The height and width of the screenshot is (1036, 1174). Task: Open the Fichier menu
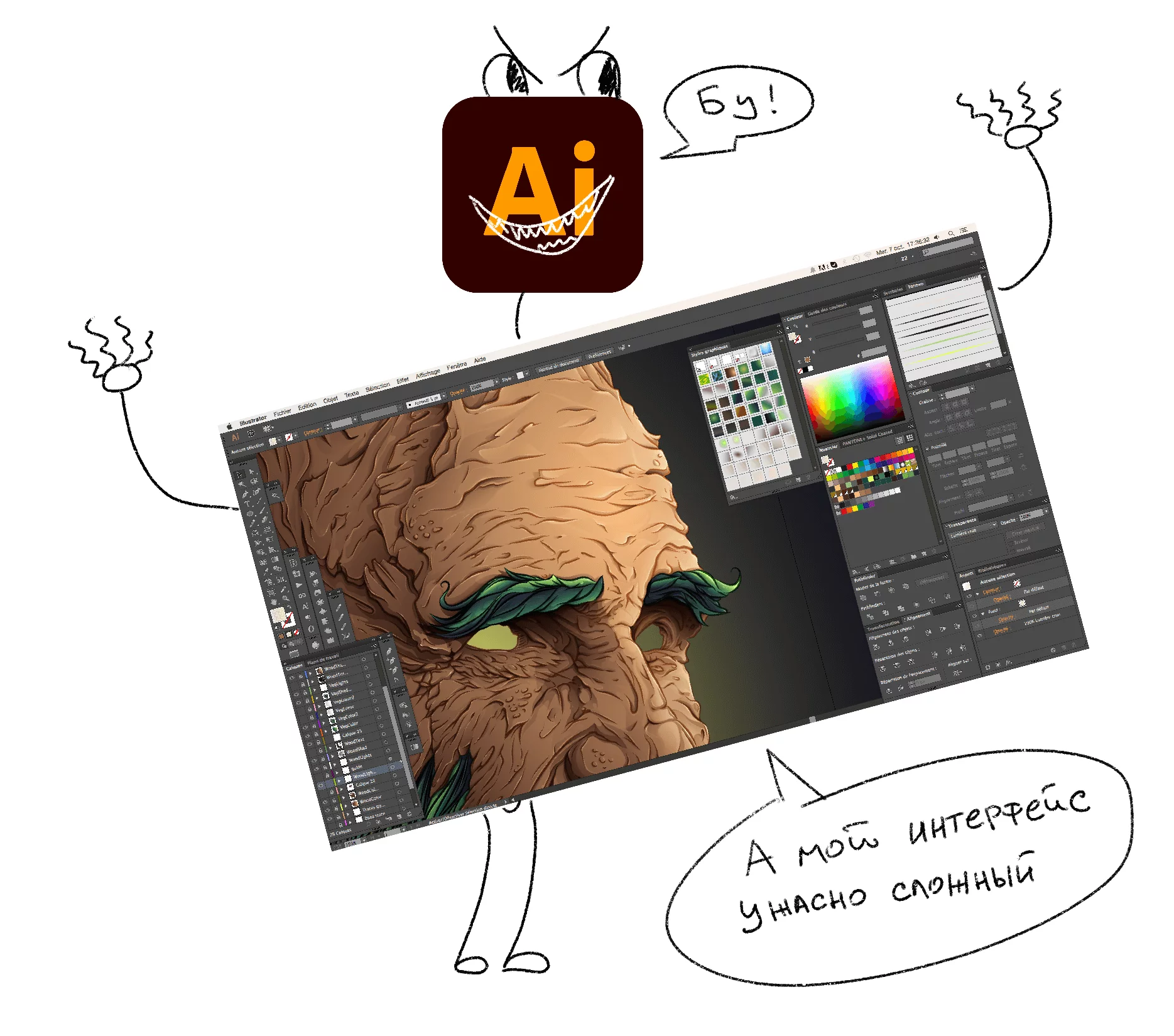tap(282, 412)
